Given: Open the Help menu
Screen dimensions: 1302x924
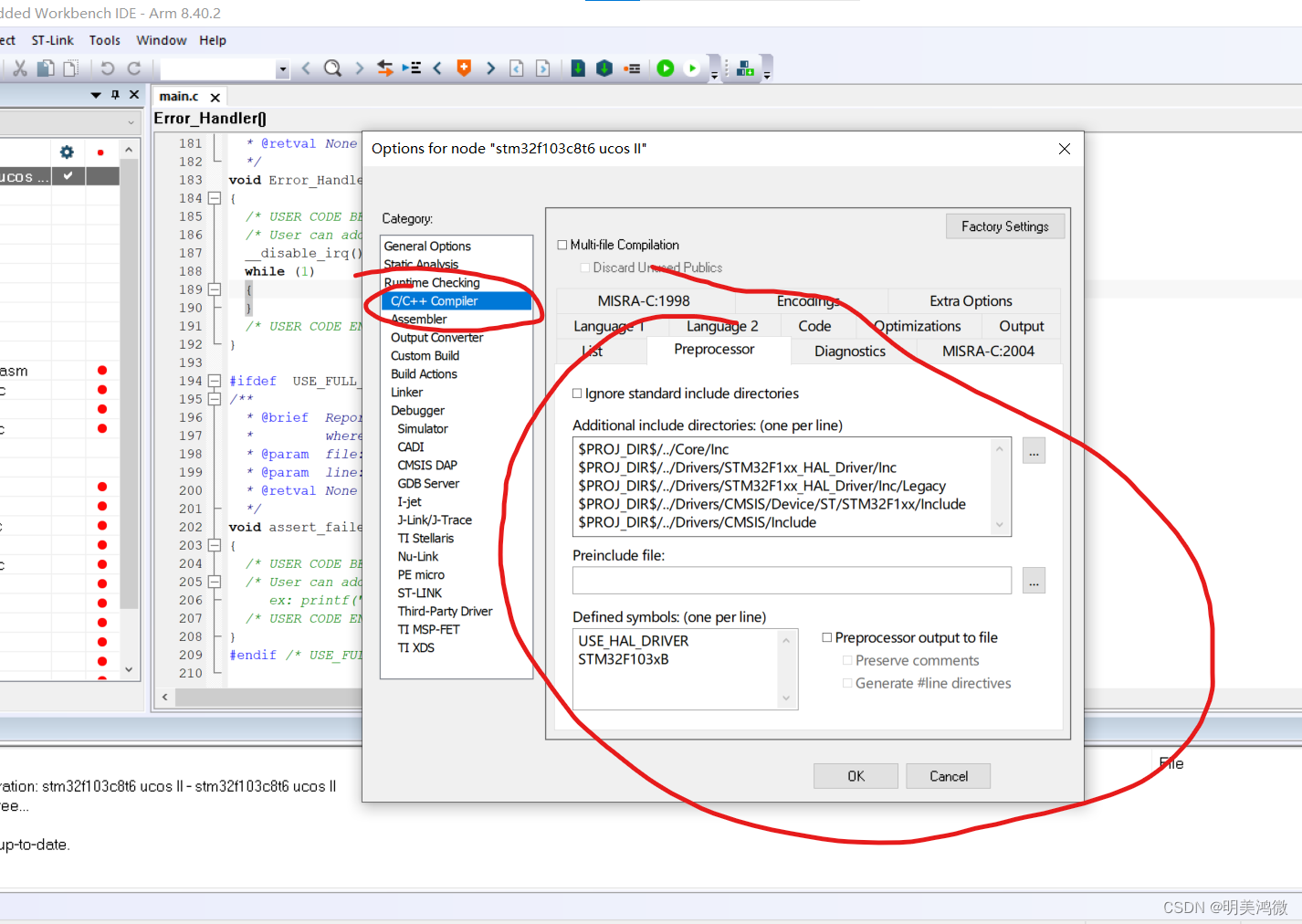Looking at the screenshot, I should click(213, 40).
